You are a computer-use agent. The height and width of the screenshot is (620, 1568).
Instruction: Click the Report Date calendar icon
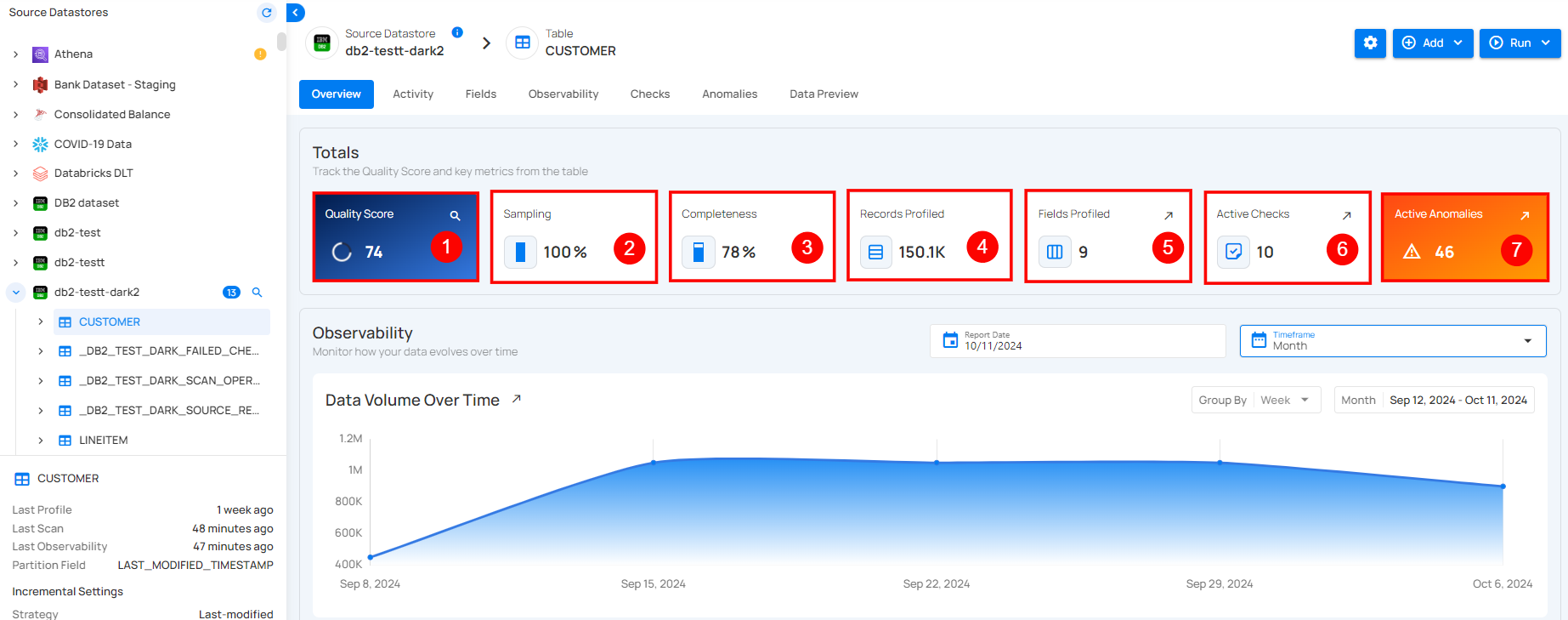950,340
